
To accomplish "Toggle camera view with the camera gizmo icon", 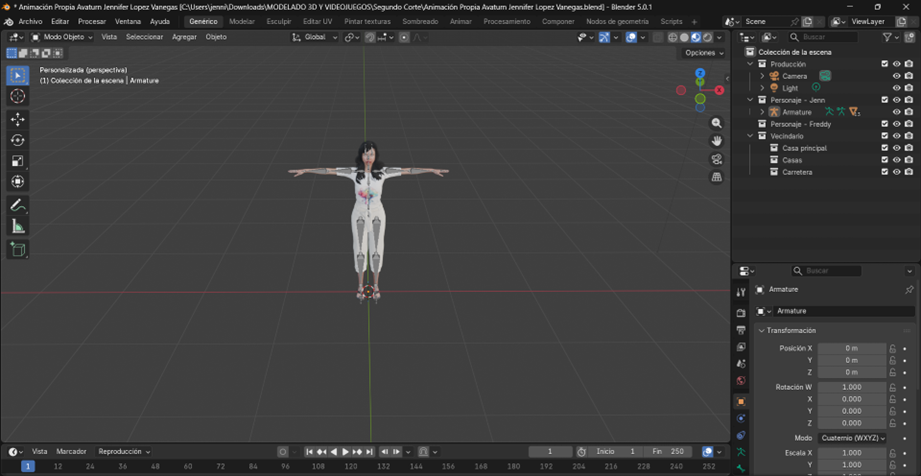I will tap(717, 159).
